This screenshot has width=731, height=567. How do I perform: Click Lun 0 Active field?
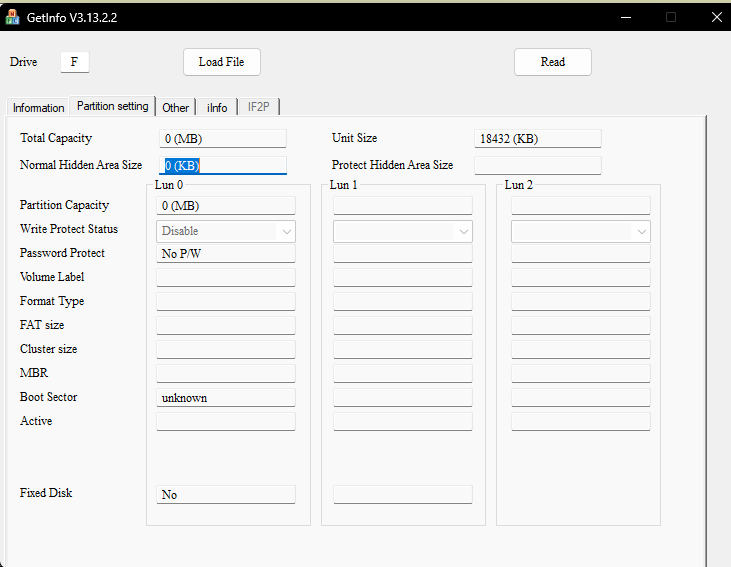[226, 422]
